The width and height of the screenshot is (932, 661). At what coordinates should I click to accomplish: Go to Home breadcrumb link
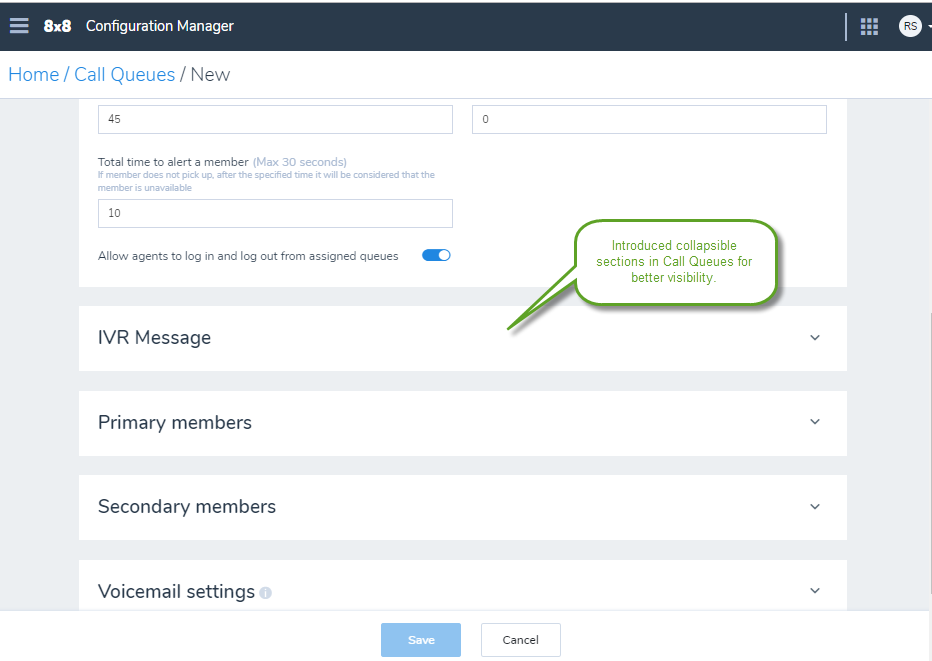[34, 75]
